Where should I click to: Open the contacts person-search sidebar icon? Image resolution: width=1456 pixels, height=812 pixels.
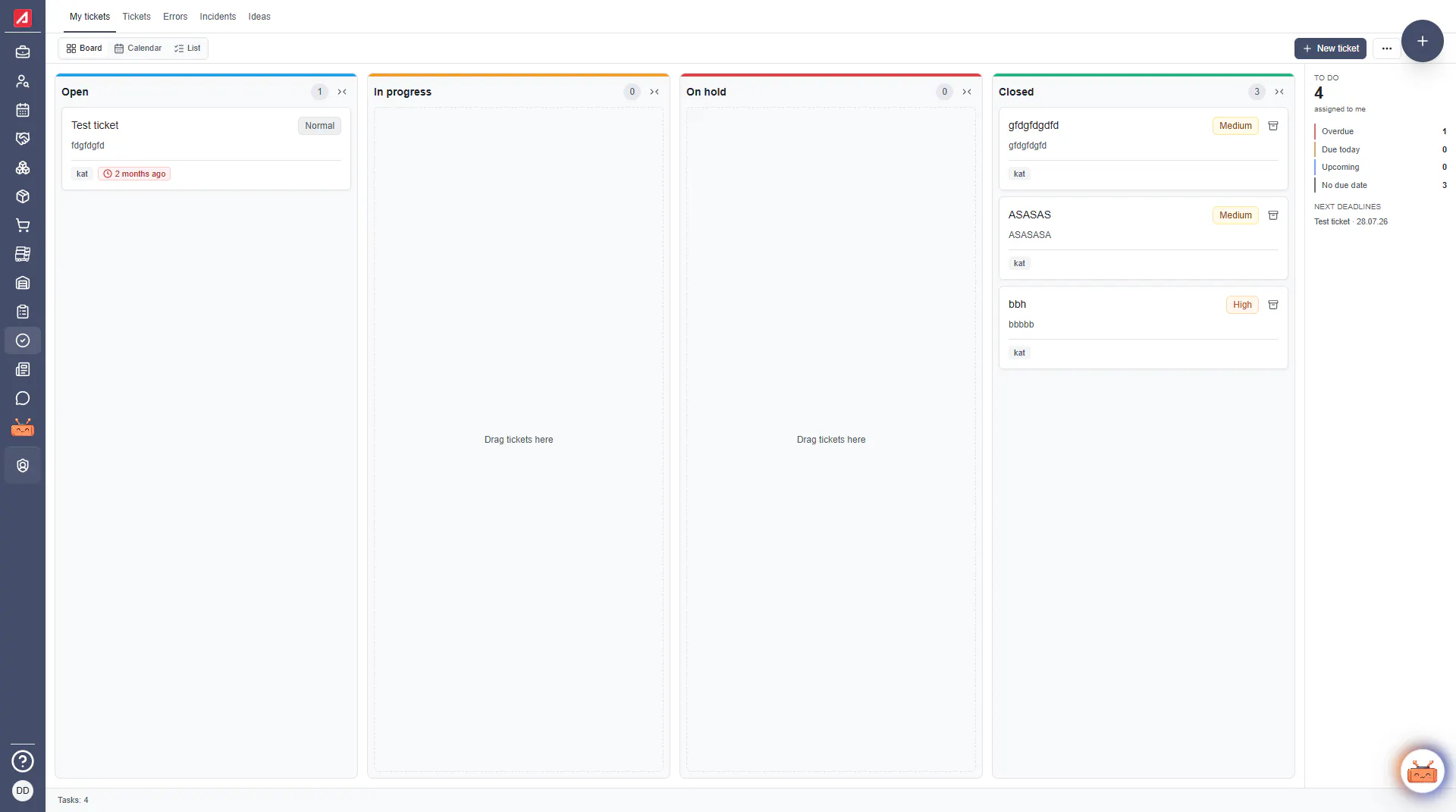tap(23, 81)
